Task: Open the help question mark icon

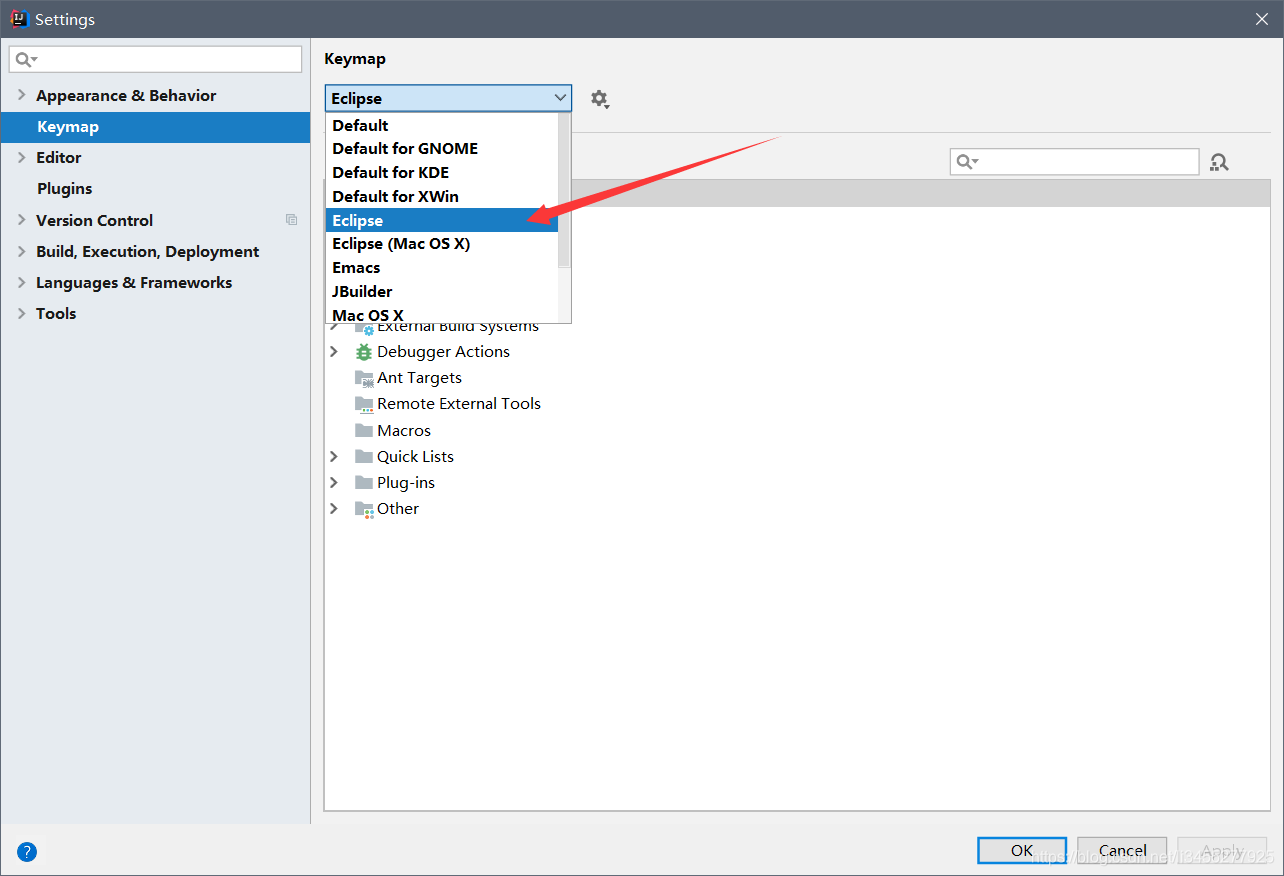Action: [x=27, y=852]
